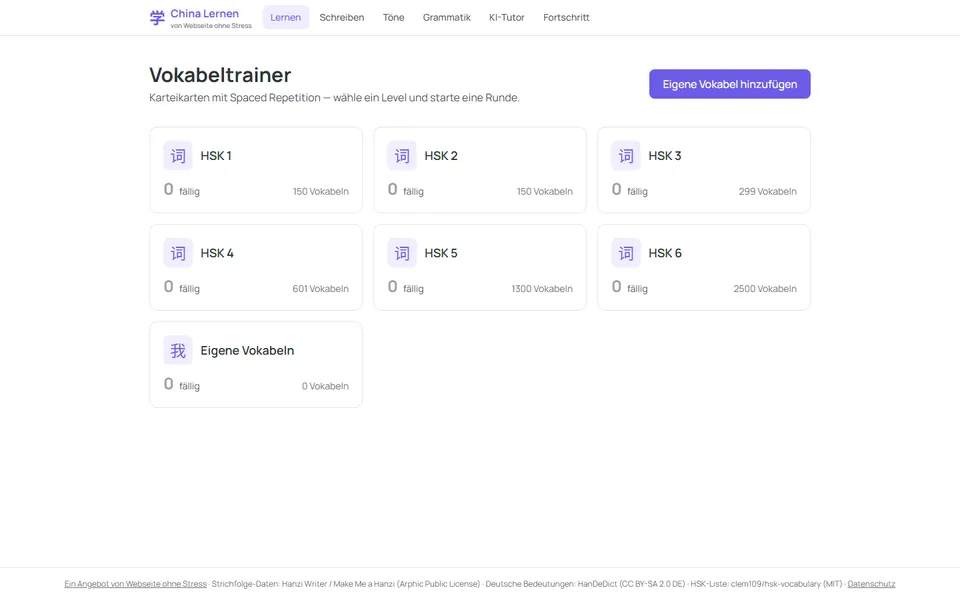
Task: Click the fällig count in Eigene Vokabeln card
Action: pyautogui.click(x=182, y=384)
